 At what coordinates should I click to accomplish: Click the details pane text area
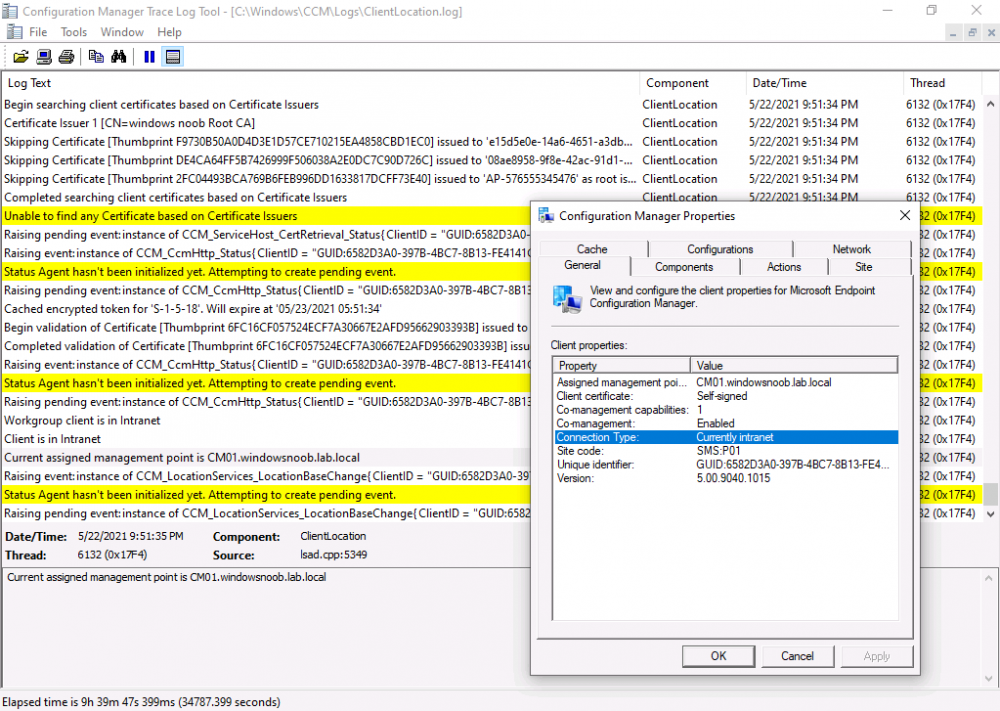[268, 628]
